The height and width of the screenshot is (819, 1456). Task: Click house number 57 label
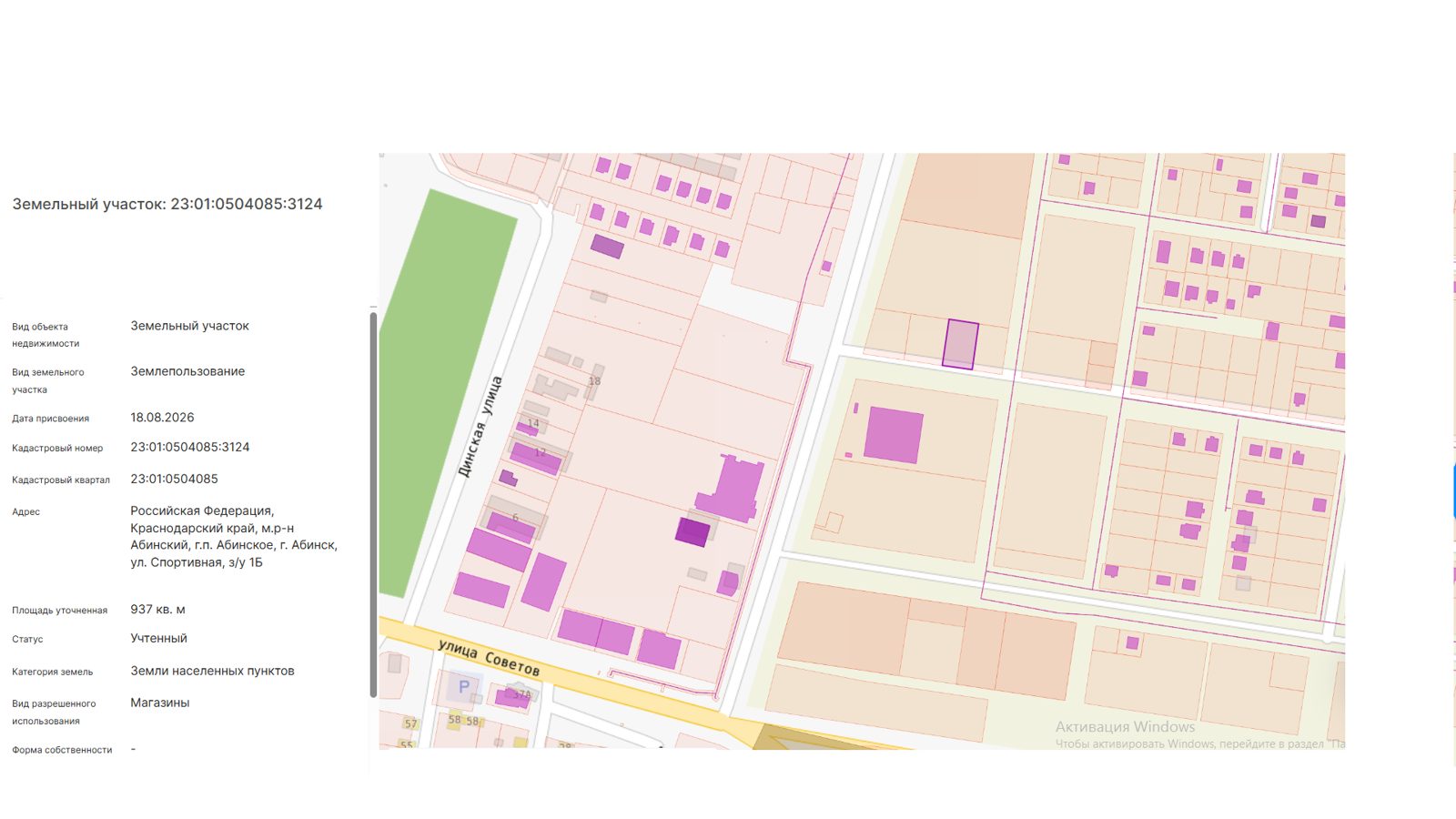click(410, 724)
